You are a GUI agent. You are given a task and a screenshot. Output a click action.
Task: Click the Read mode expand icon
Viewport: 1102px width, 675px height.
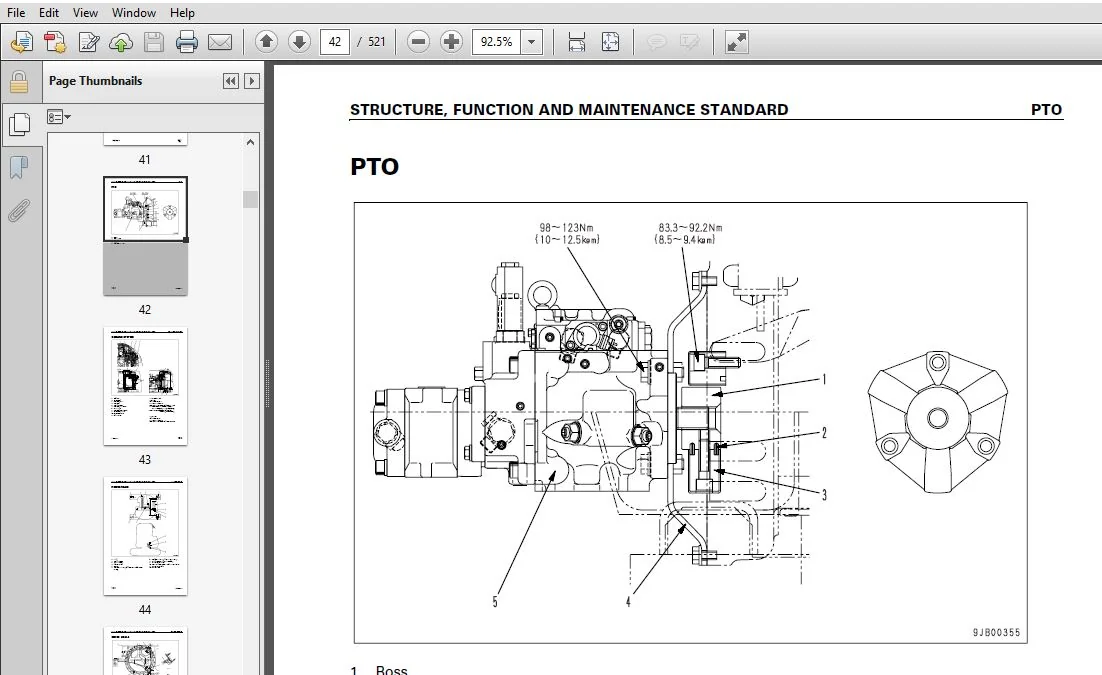(x=736, y=42)
